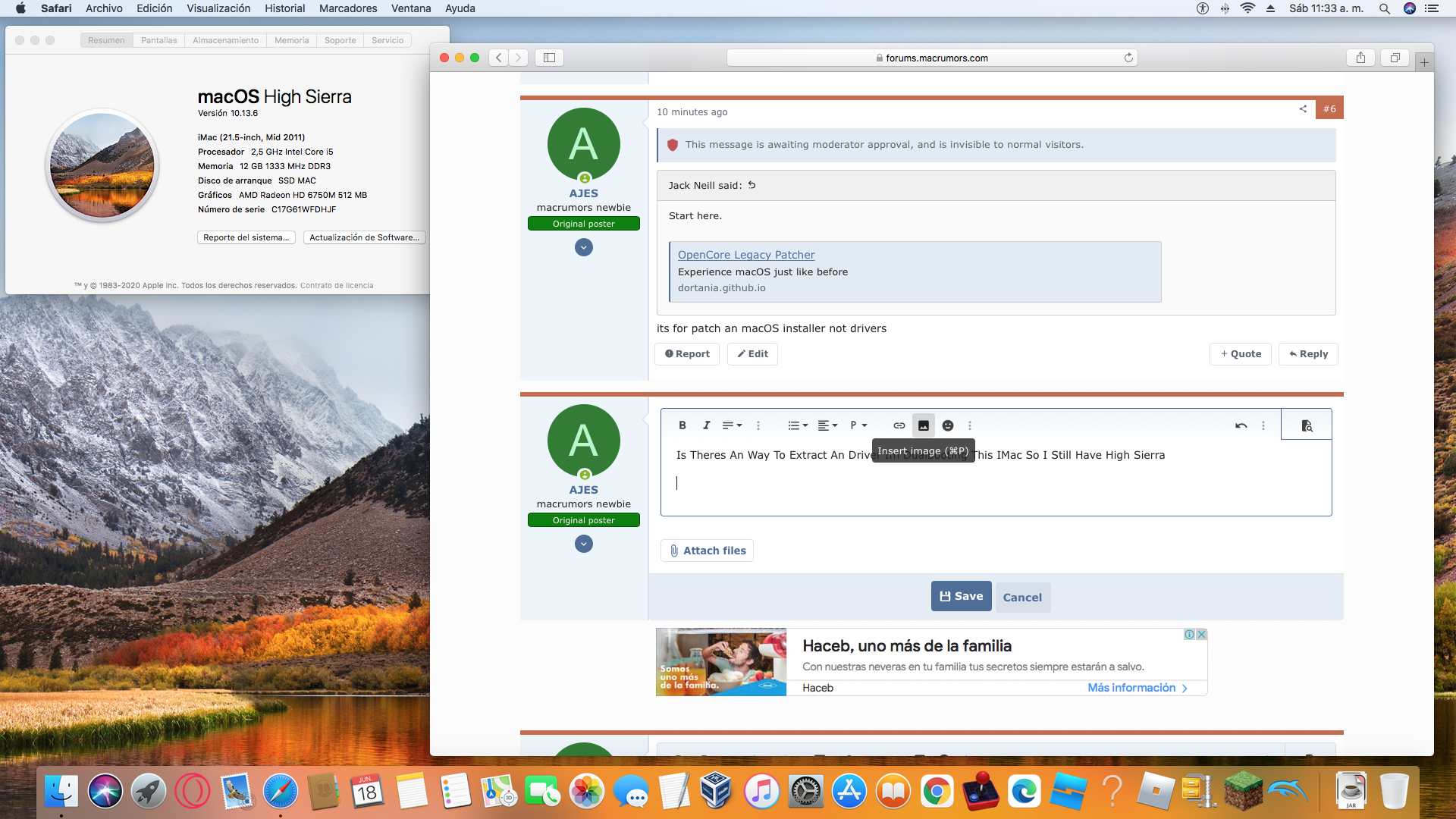Screen dimensions: 1456x819
Task: Open the text alignment dropdown
Action: point(827,425)
